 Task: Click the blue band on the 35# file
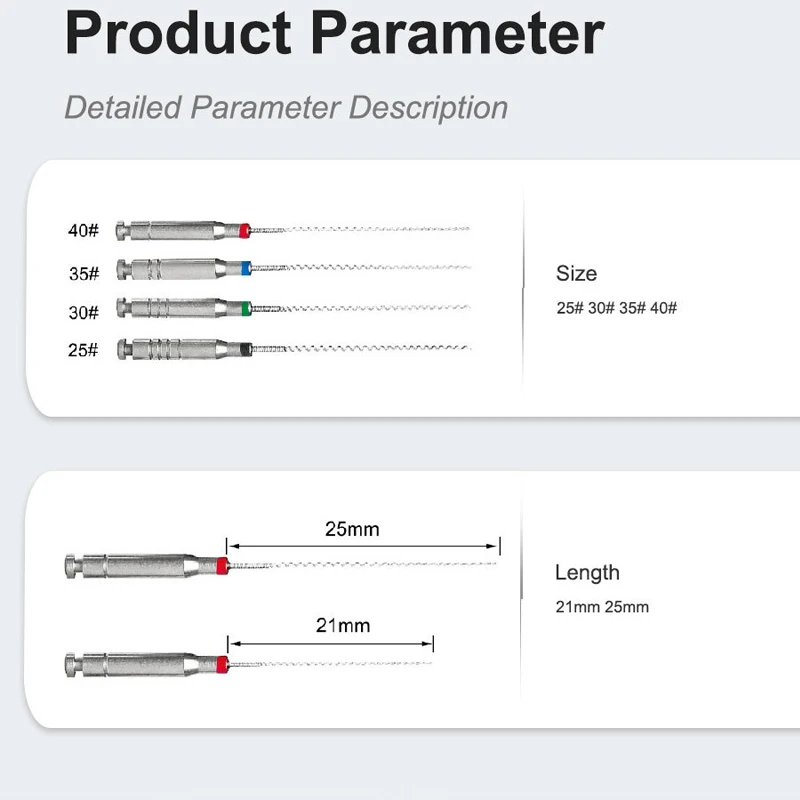(246, 268)
